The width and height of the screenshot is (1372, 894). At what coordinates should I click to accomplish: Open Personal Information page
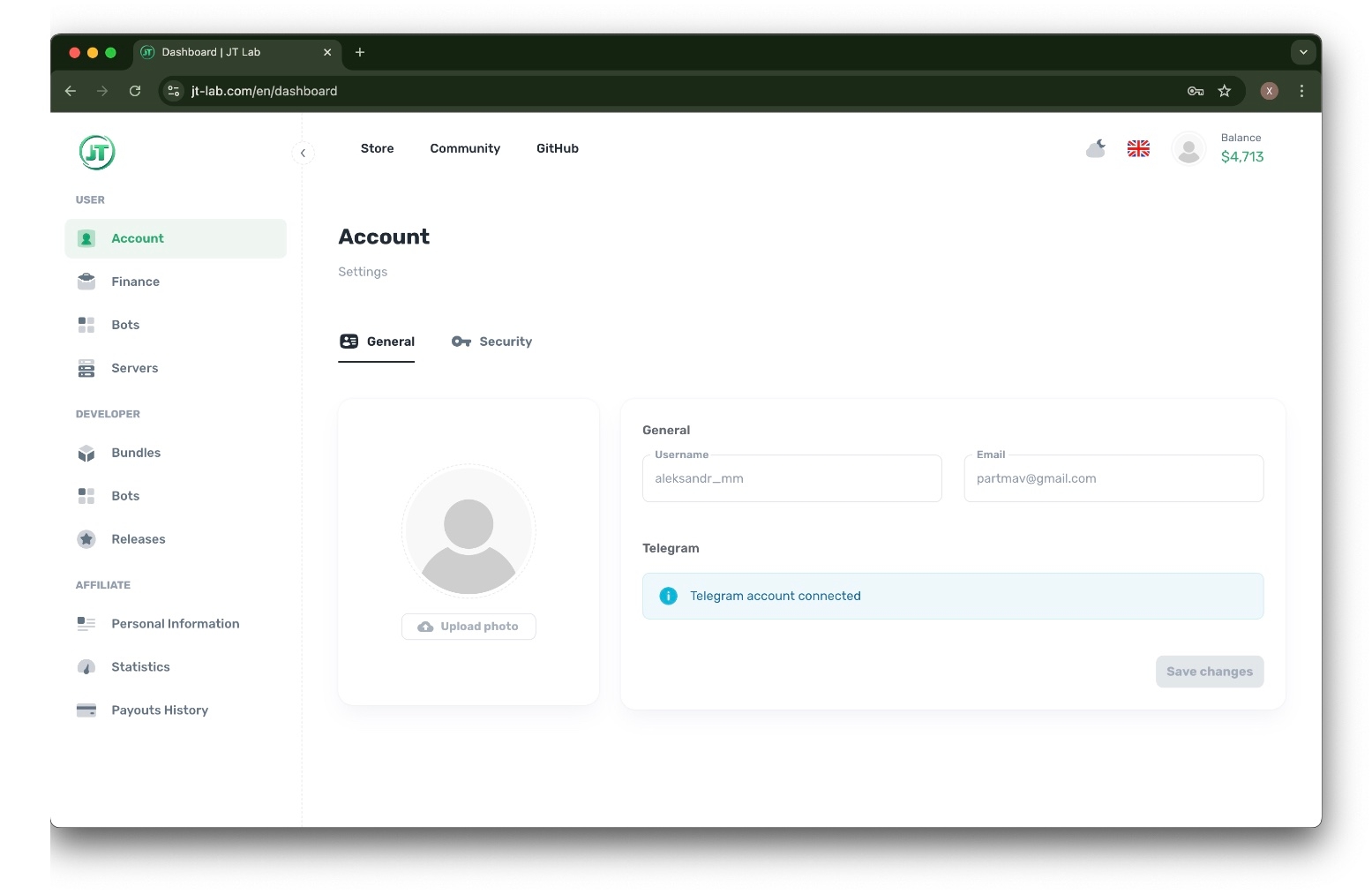(x=176, y=624)
